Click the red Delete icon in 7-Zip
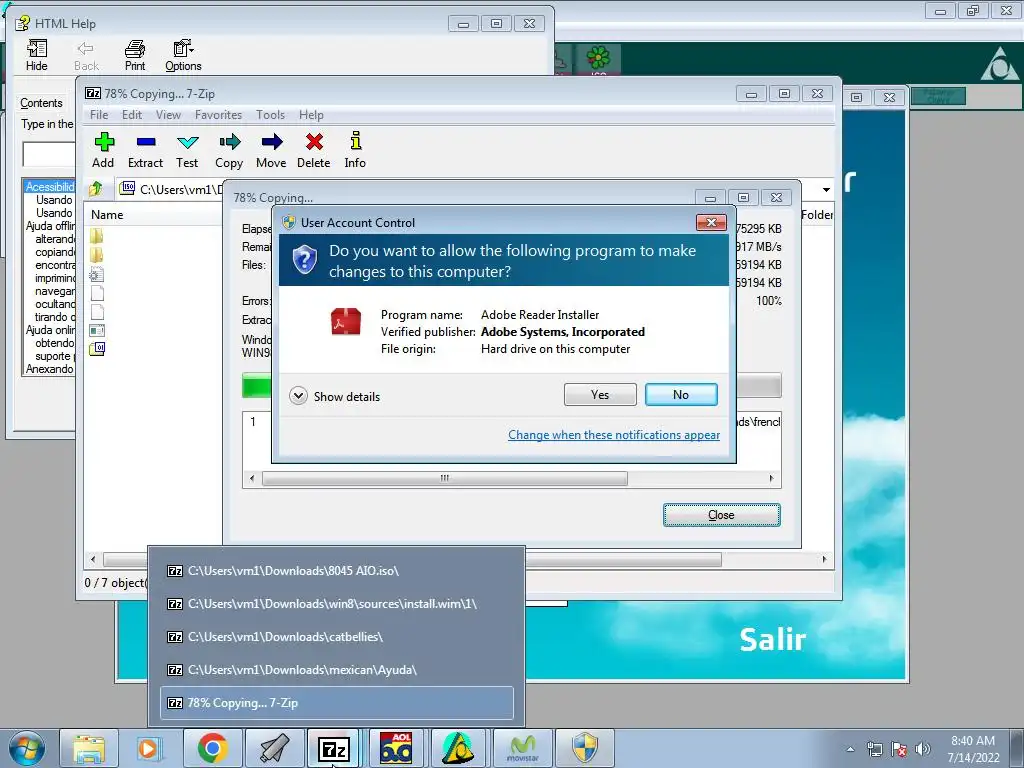The width and height of the screenshot is (1024, 768). coord(313,150)
